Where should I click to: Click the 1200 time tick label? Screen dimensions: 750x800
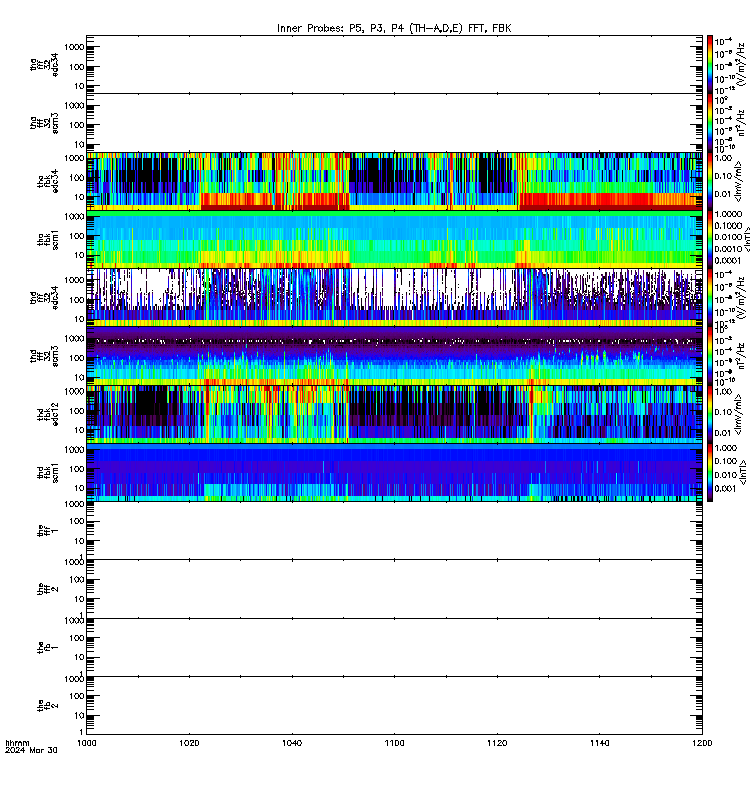(702, 743)
